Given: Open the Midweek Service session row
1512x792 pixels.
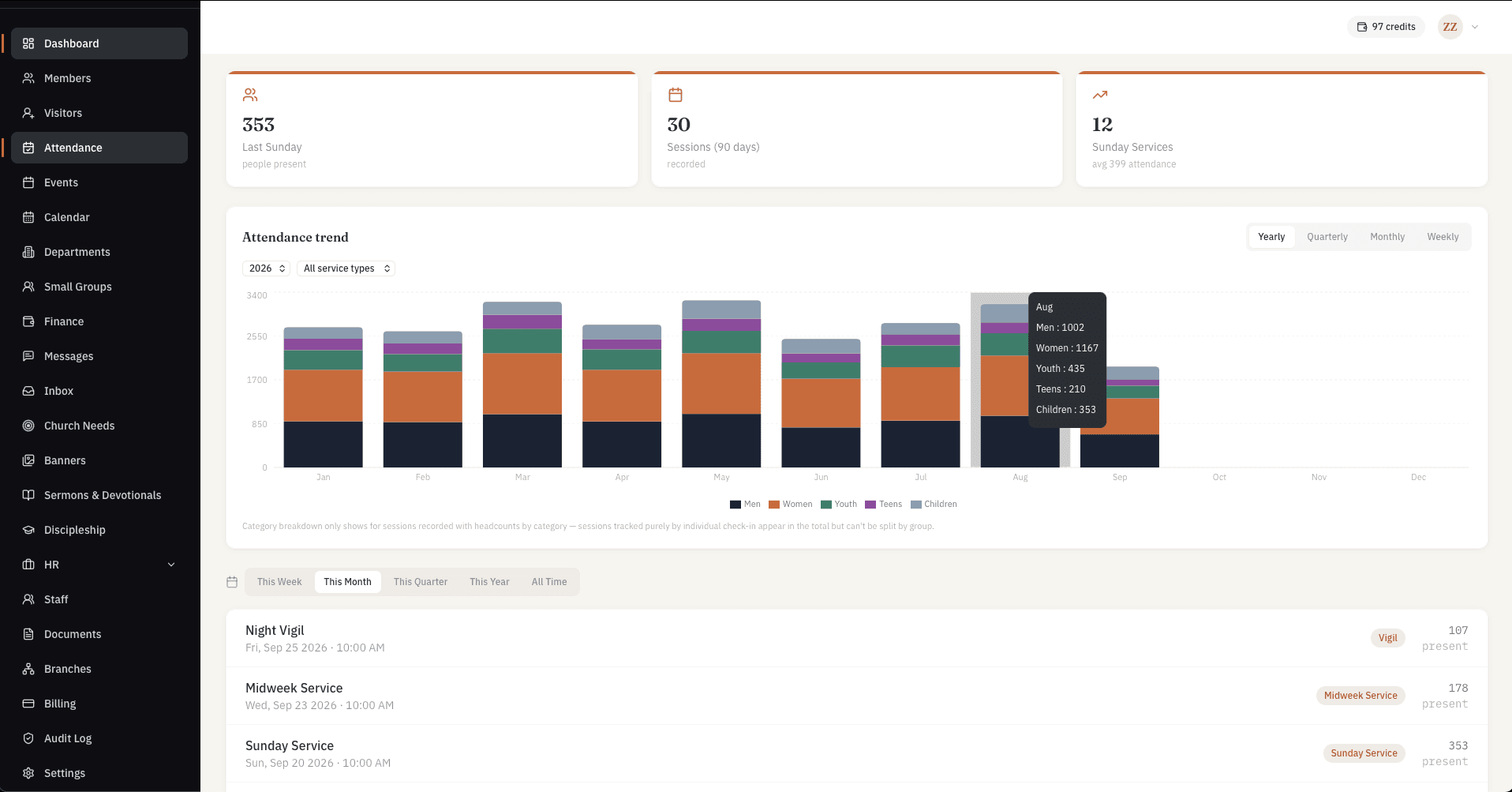Looking at the screenshot, I should point(857,696).
